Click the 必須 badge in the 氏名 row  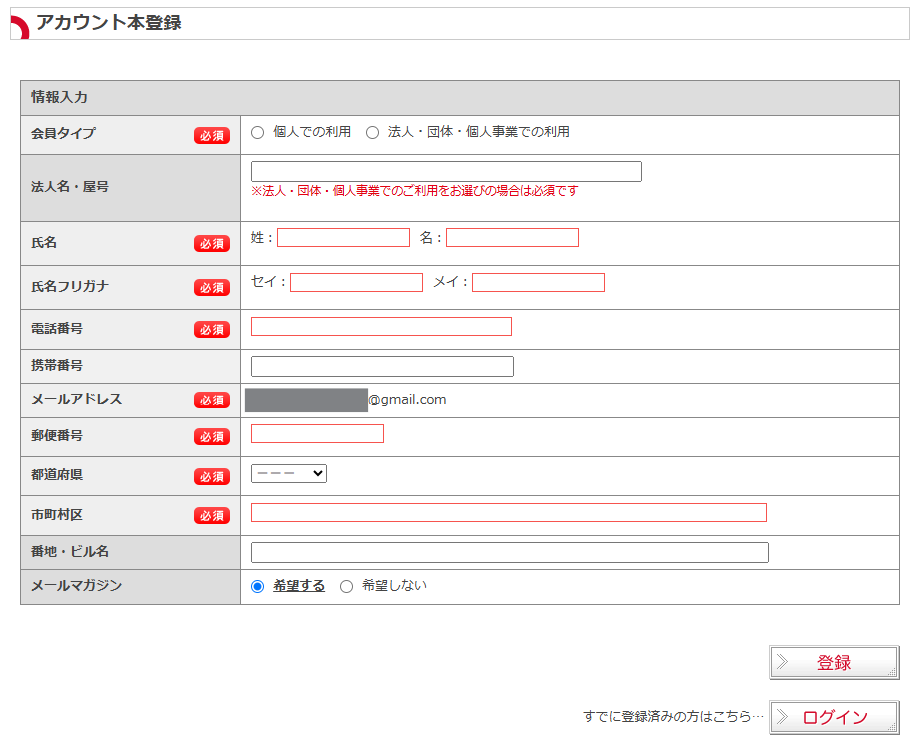pos(212,244)
